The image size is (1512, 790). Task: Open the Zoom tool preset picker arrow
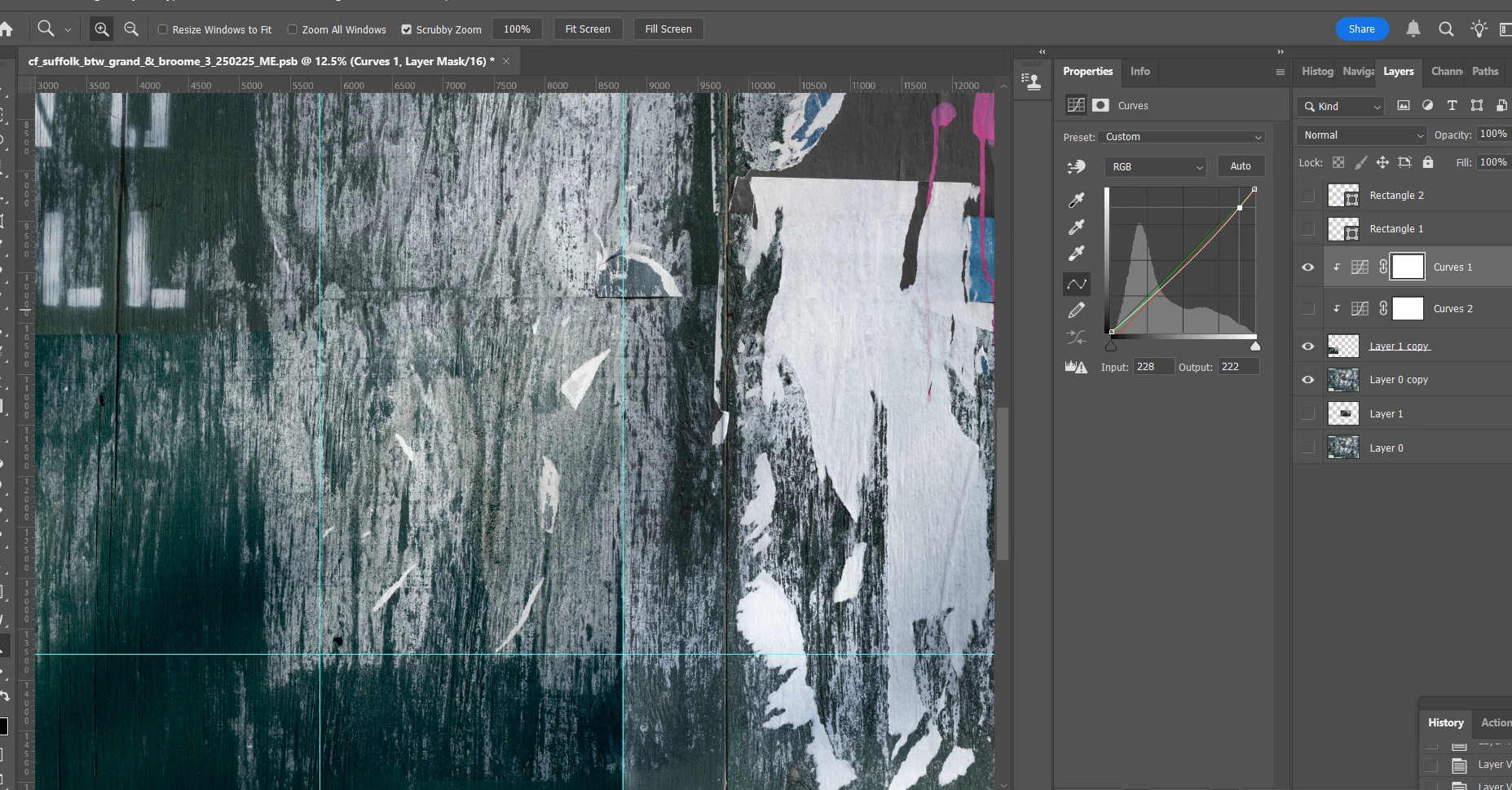click(x=68, y=29)
